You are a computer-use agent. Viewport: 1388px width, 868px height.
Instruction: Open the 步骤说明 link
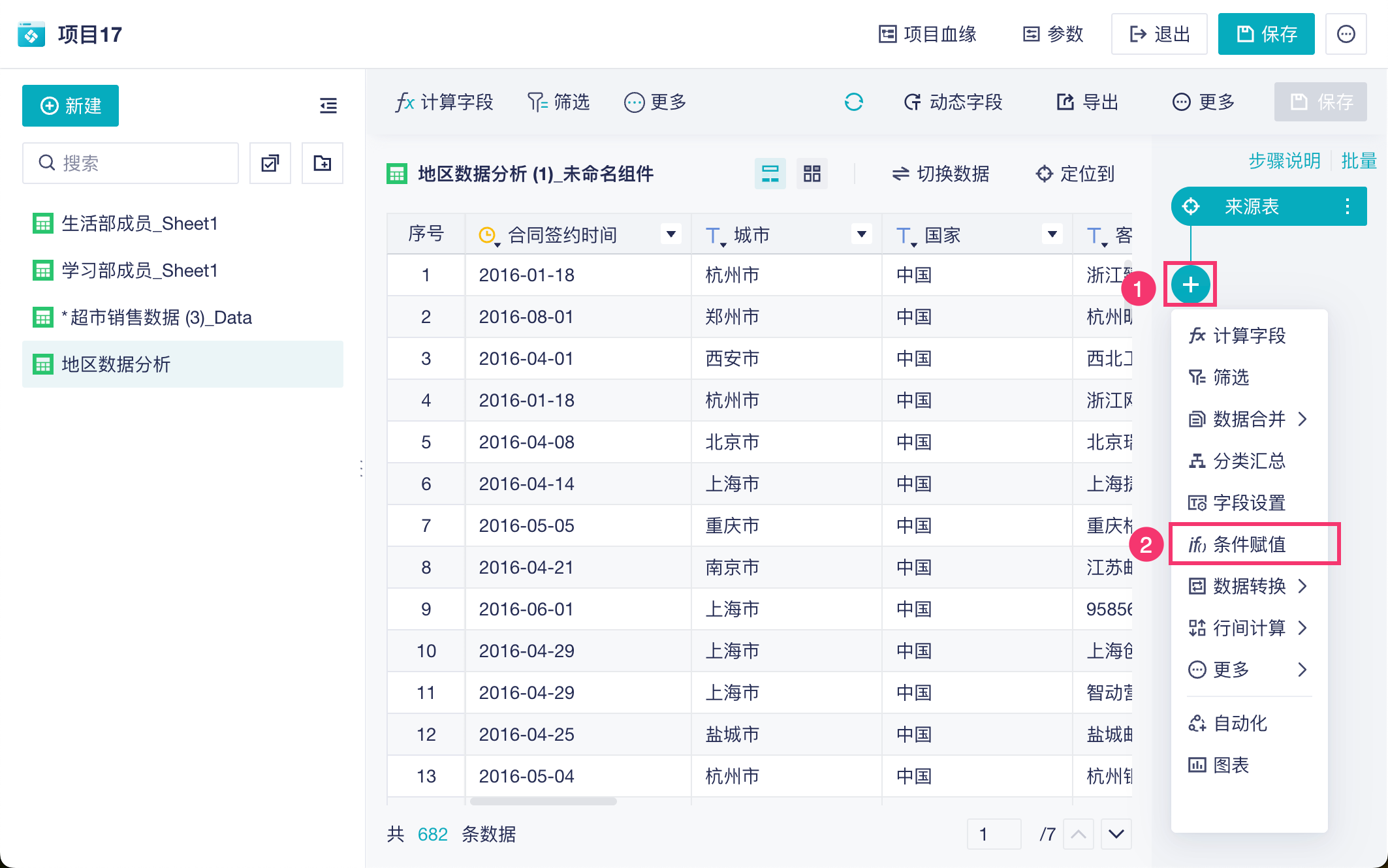(1284, 161)
